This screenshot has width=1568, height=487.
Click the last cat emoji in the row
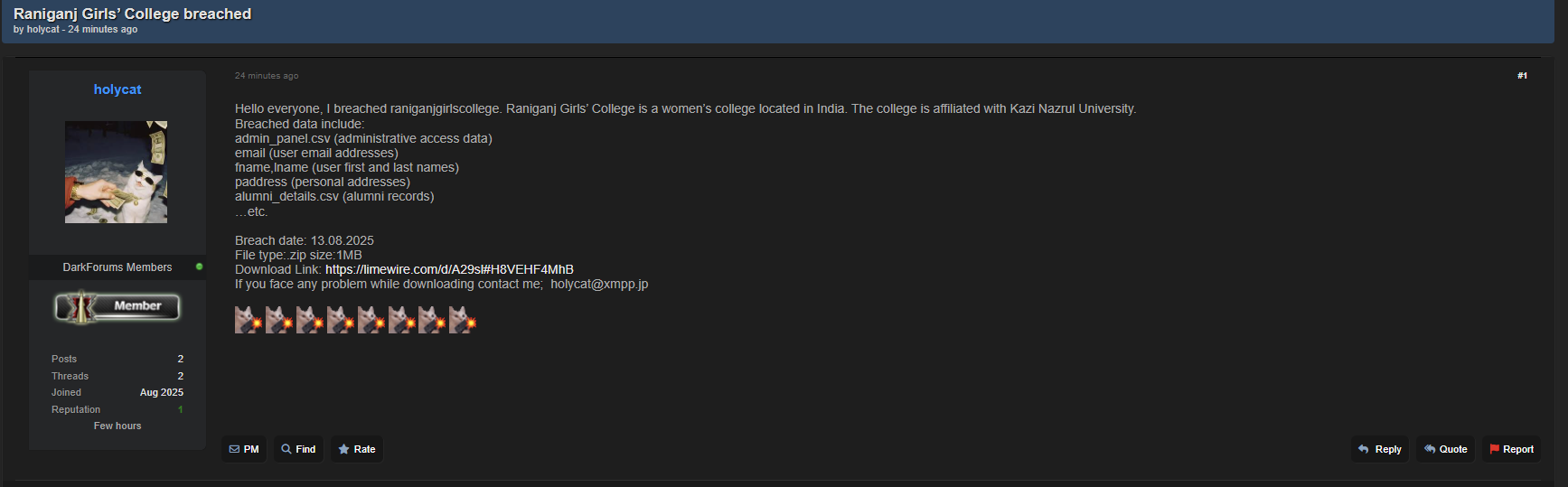click(x=463, y=320)
